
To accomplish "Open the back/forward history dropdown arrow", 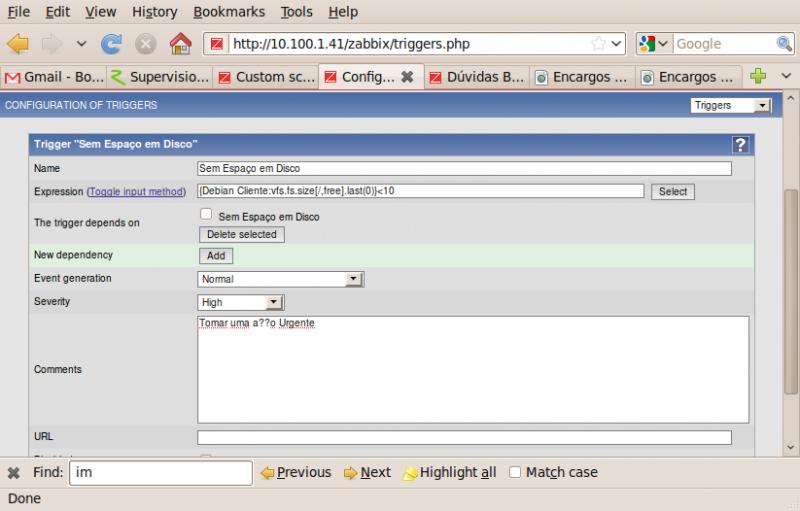I will [81, 44].
